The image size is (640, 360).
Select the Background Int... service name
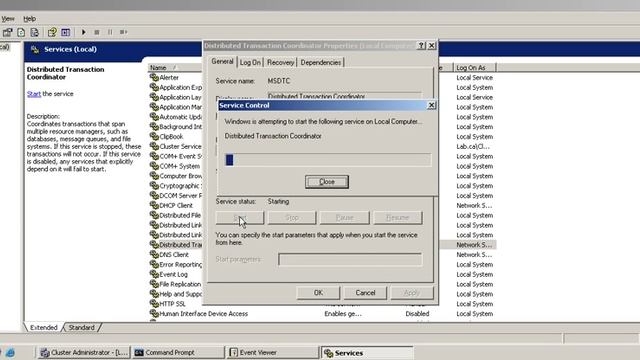(180, 127)
